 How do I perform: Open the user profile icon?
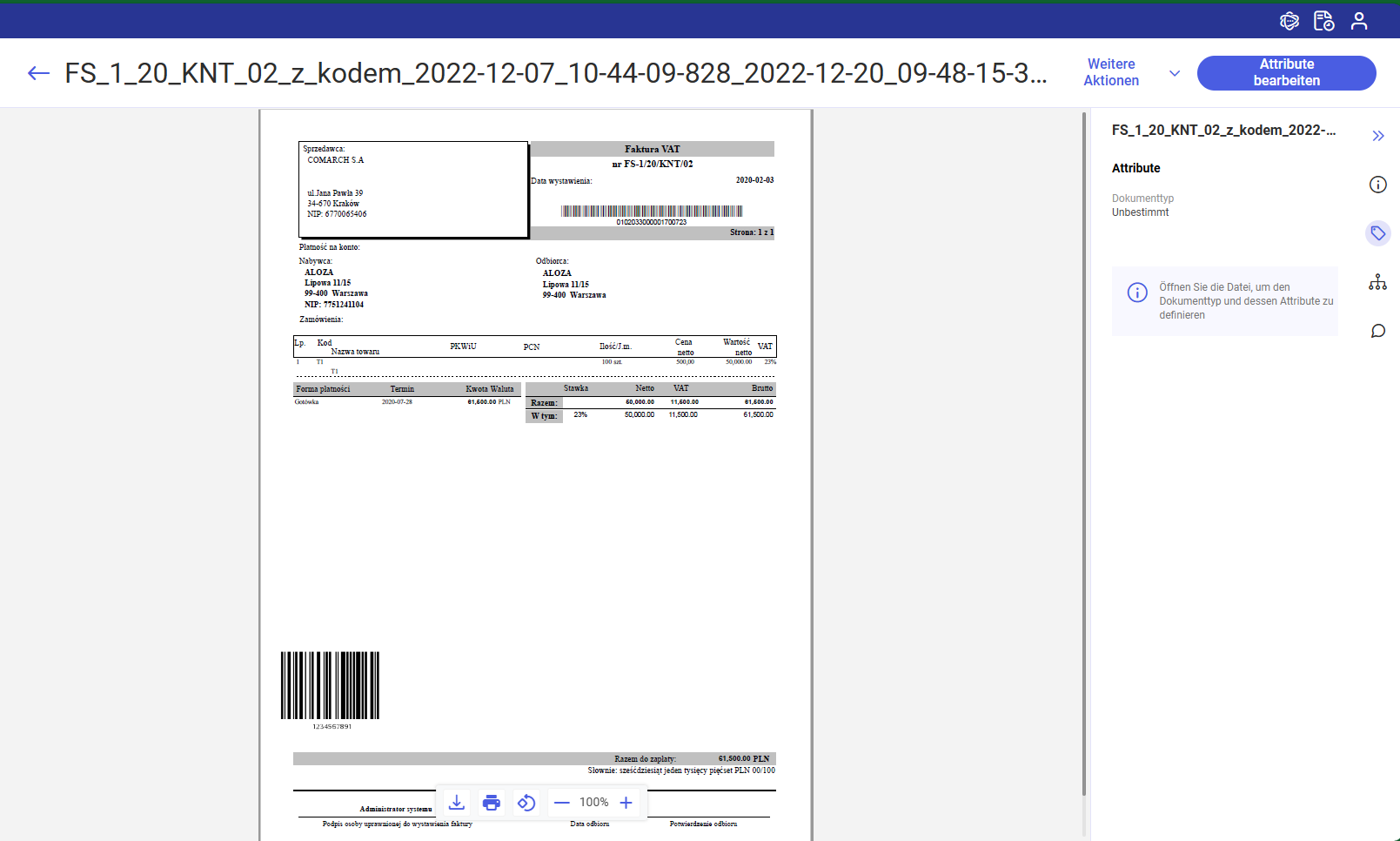1358,21
